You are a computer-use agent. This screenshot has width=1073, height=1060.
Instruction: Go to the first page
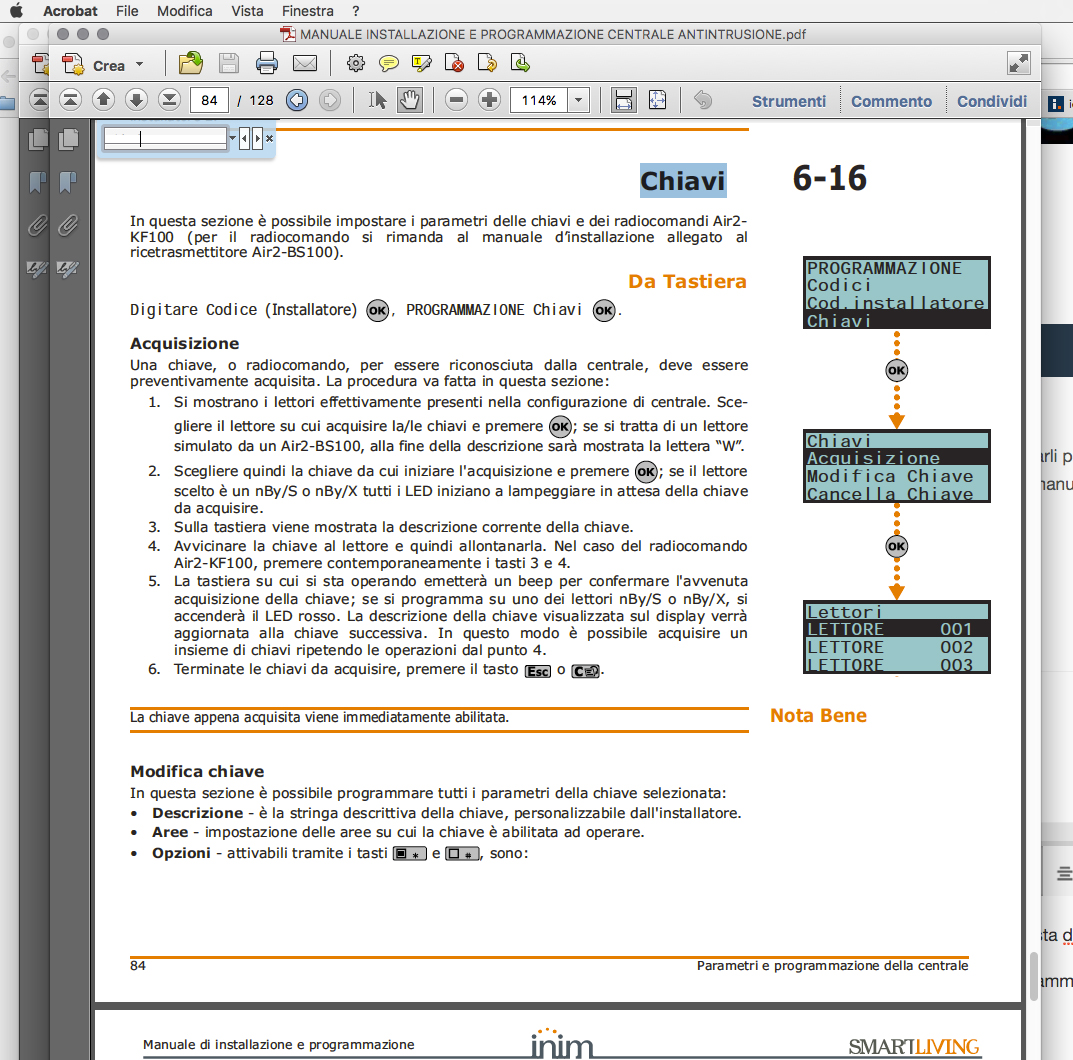[x=70, y=101]
